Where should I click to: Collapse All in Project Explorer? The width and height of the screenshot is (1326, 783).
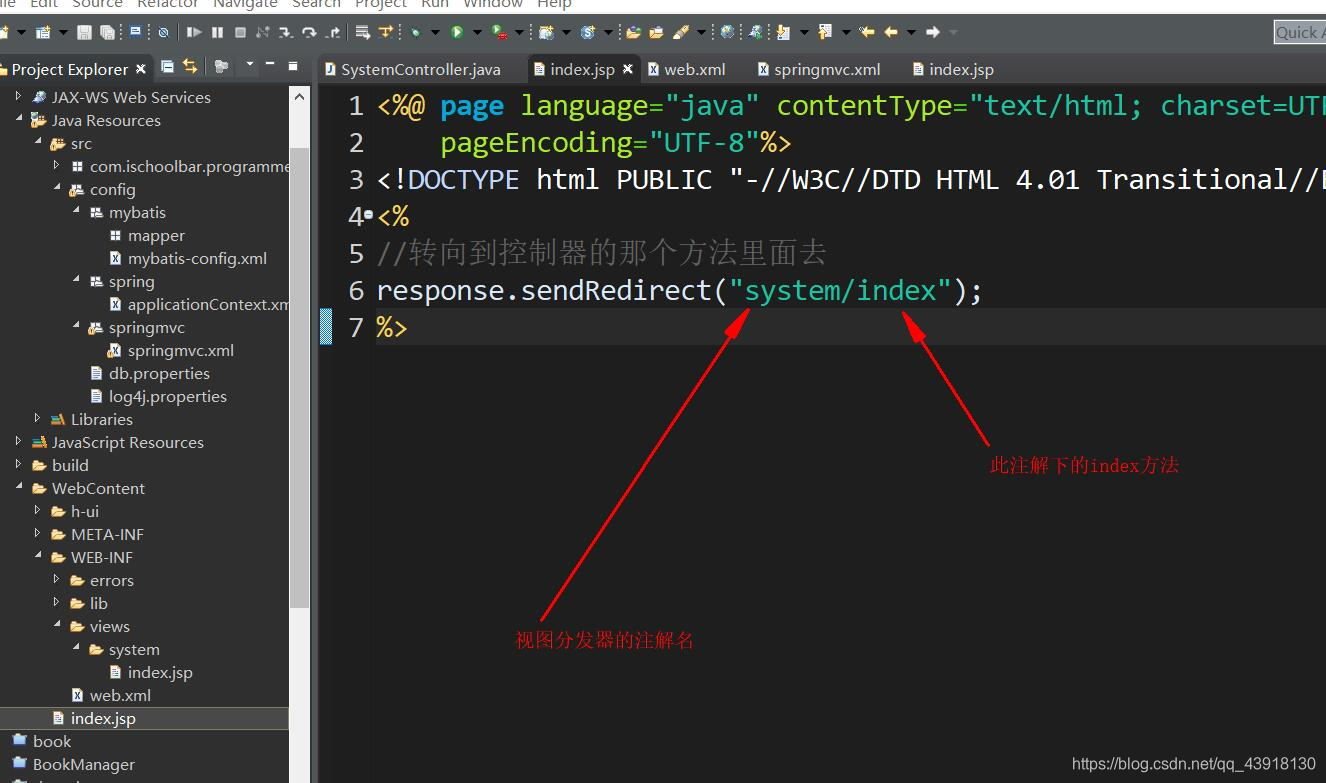click(167, 67)
